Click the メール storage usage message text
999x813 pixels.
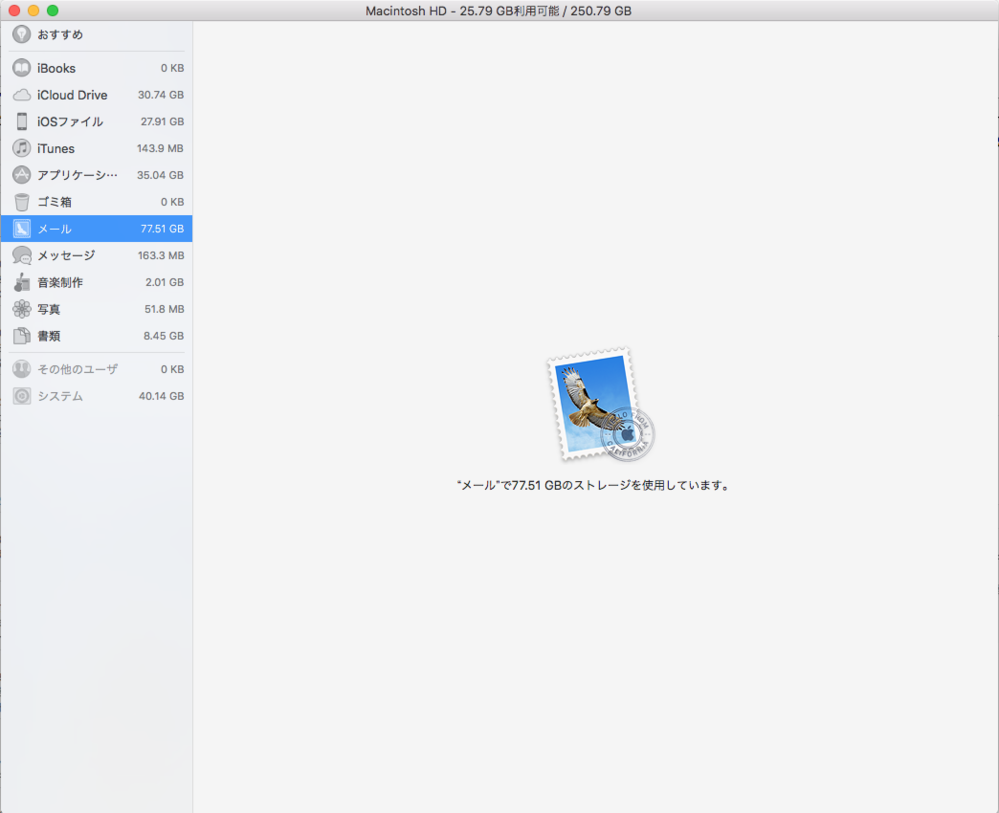tap(593, 486)
